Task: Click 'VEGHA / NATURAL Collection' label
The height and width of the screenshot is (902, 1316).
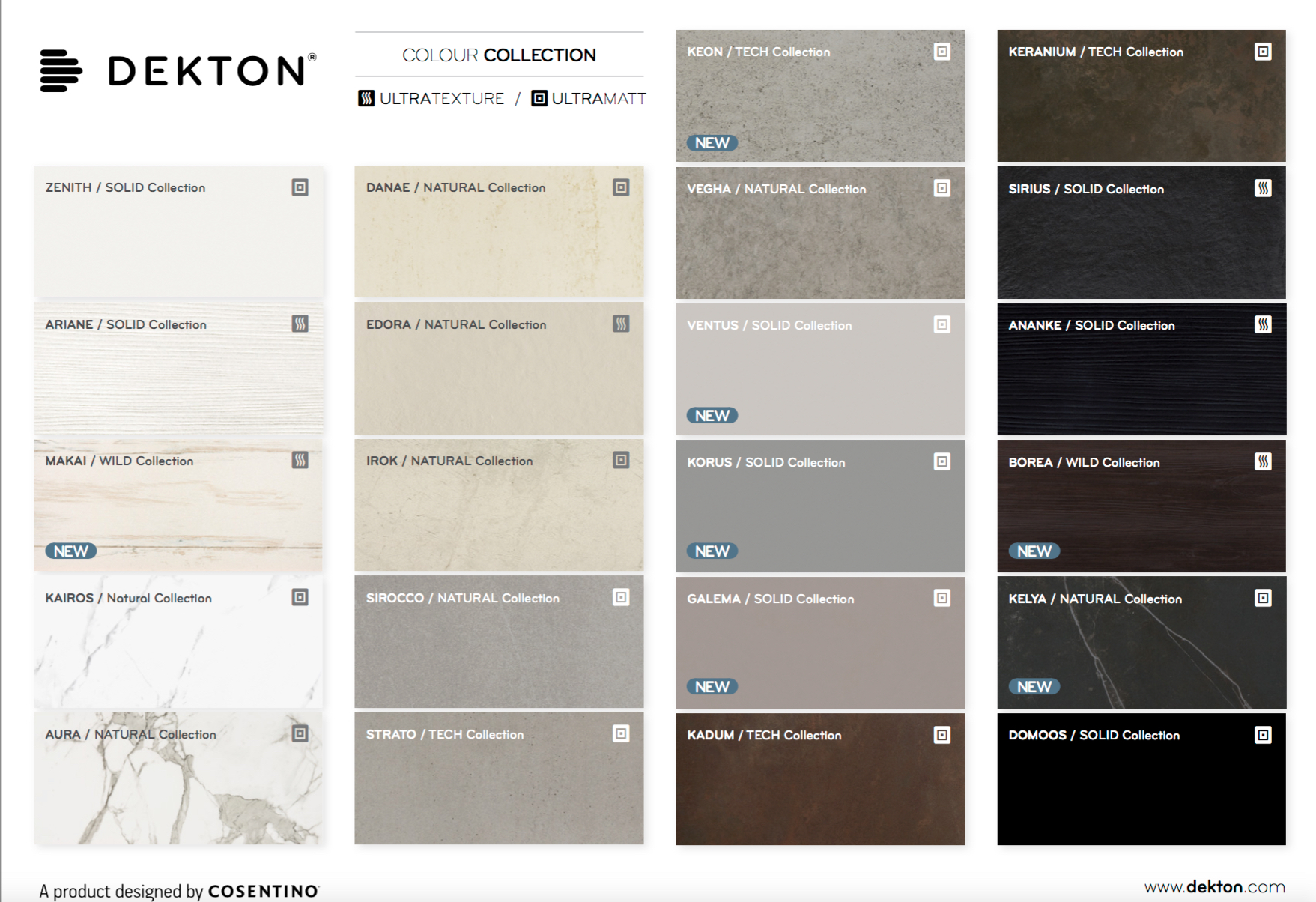Action: (x=777, y=189)
